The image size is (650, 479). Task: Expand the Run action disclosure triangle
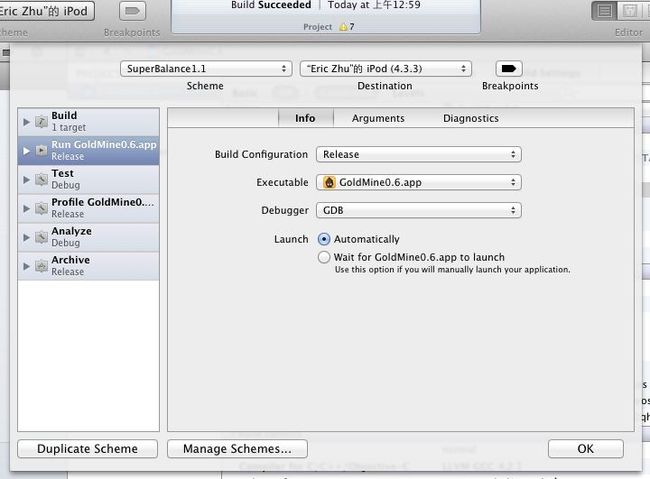(x=27, y=151)
